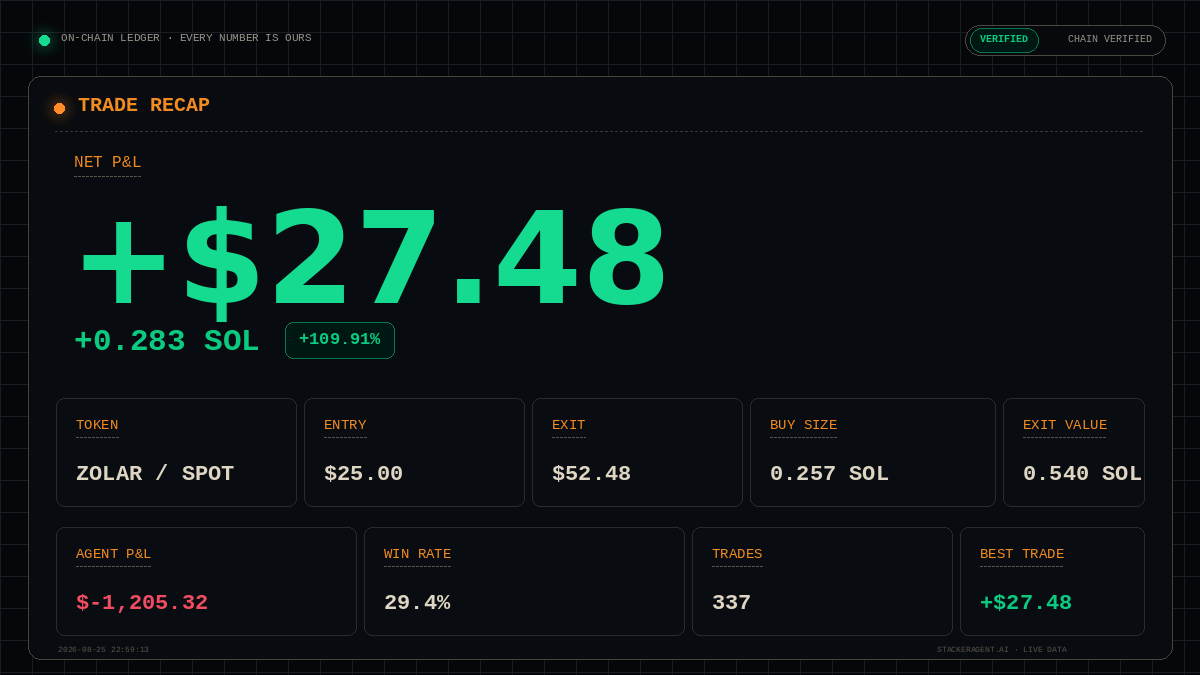
Task: Click the BUY SIZE label
Action: 804,425
